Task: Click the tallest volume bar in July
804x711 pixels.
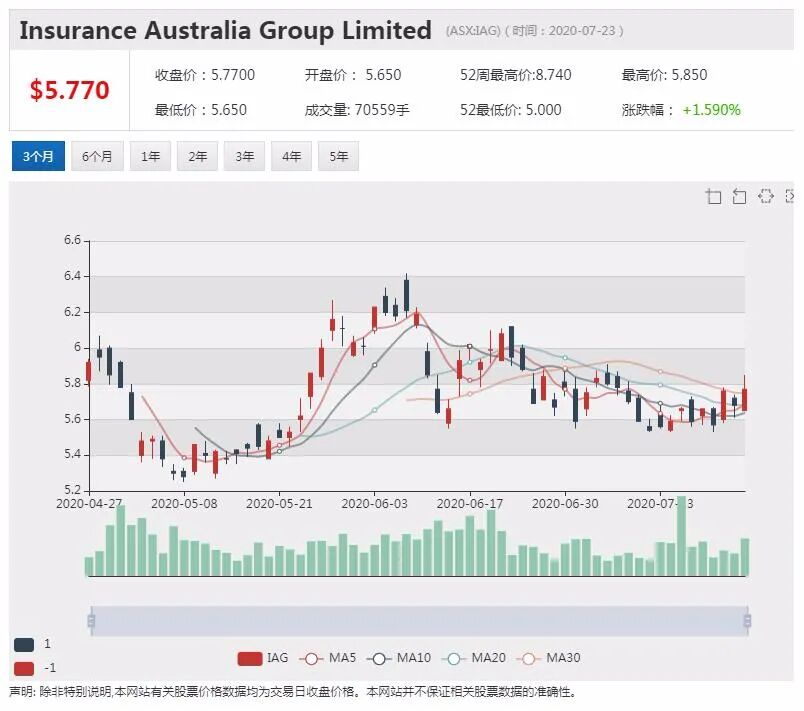Action: click(681, 536)
